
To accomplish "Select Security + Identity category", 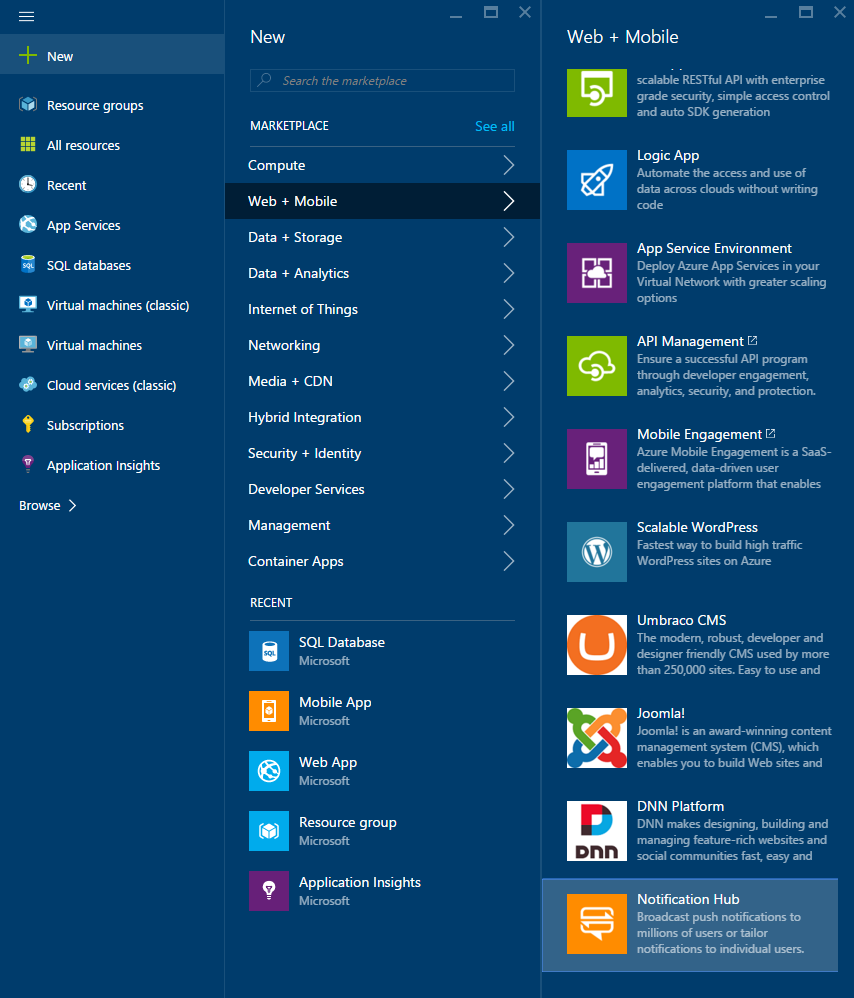I will 382,453.
